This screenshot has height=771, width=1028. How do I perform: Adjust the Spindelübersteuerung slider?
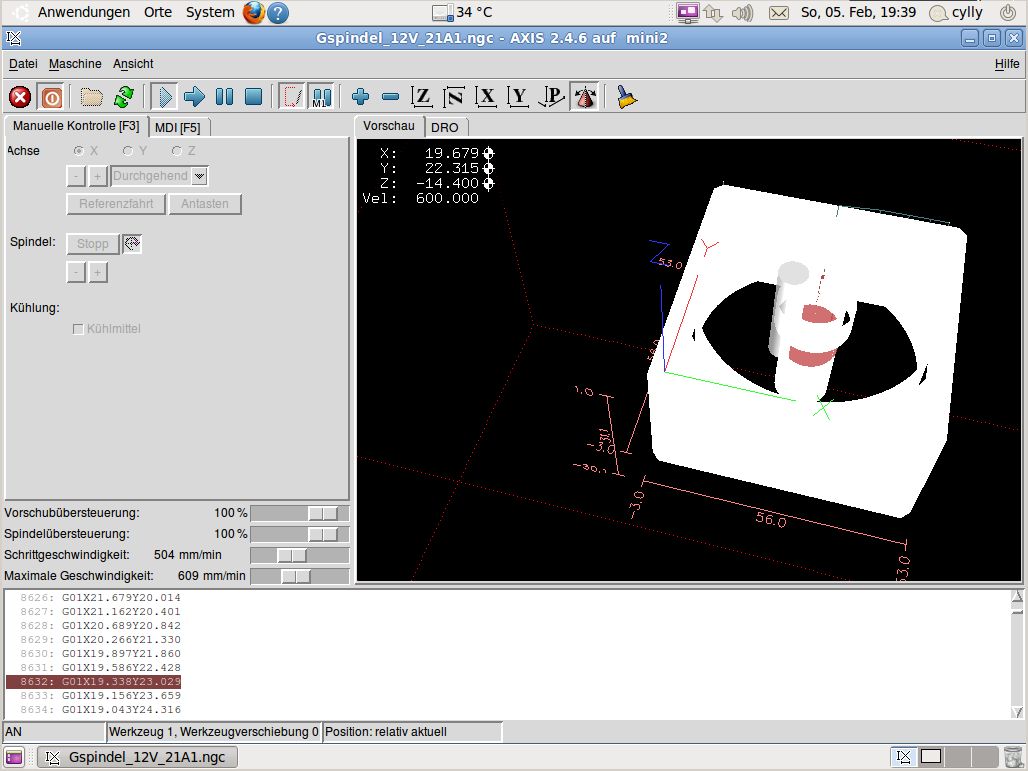click(300, 534)
